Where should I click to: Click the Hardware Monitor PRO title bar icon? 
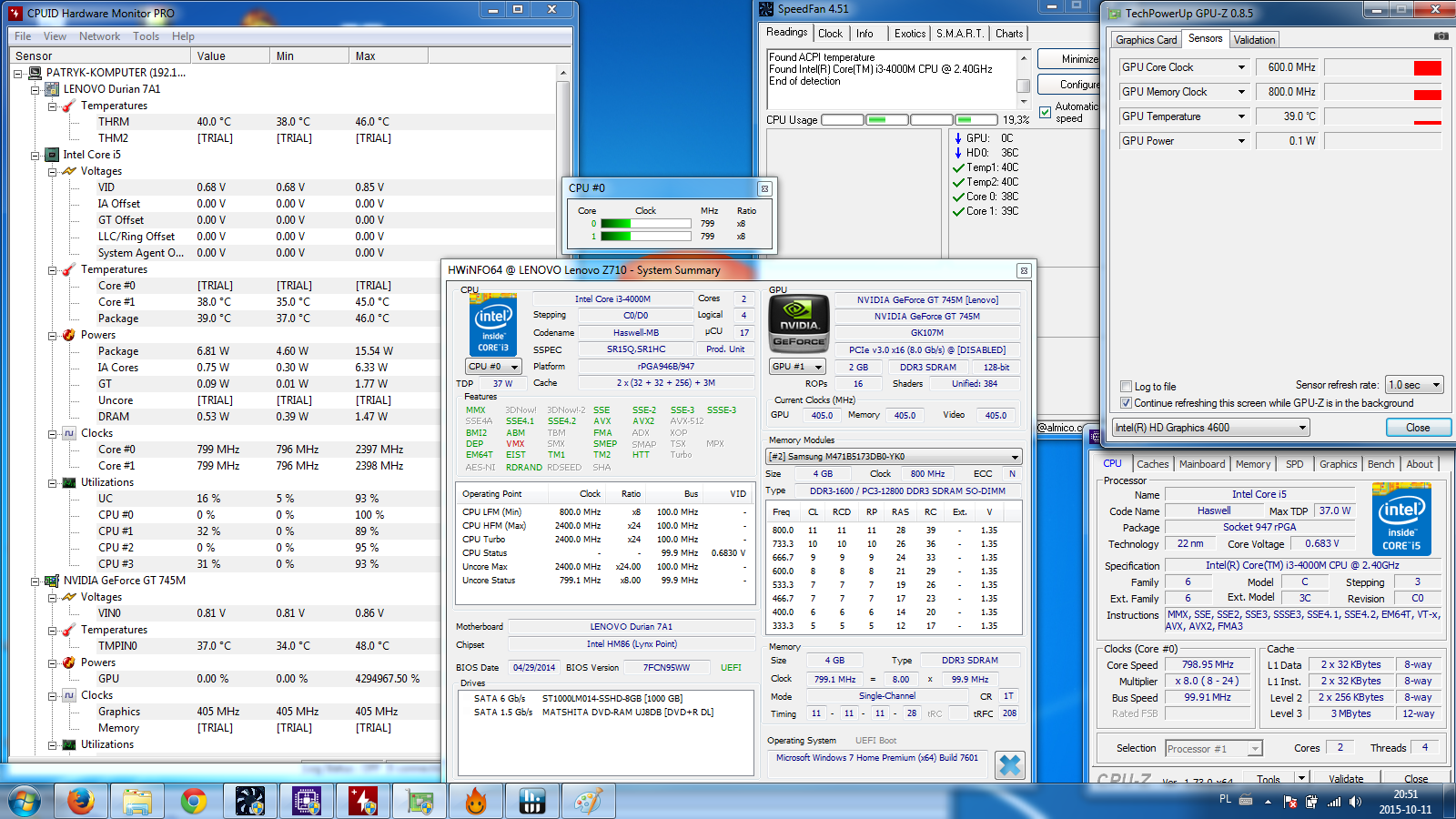[15, 13]
